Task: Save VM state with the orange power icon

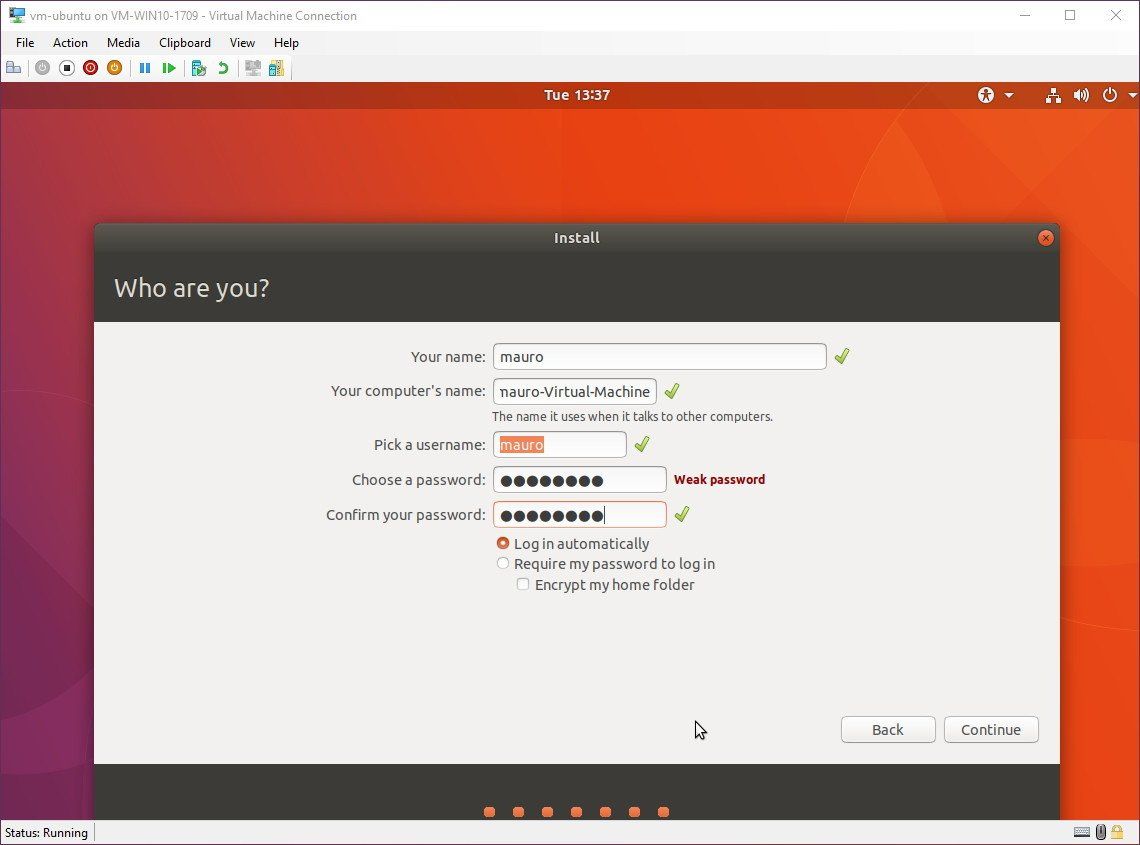Action: click(114, 68)
